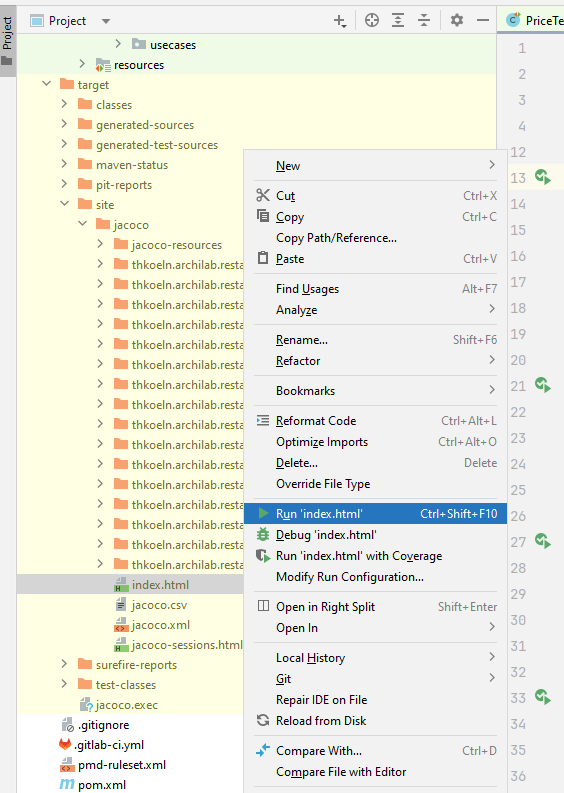The image size is (564, 793).
Task: Select the pom.xml file in the tree
Action: [102, 785]
